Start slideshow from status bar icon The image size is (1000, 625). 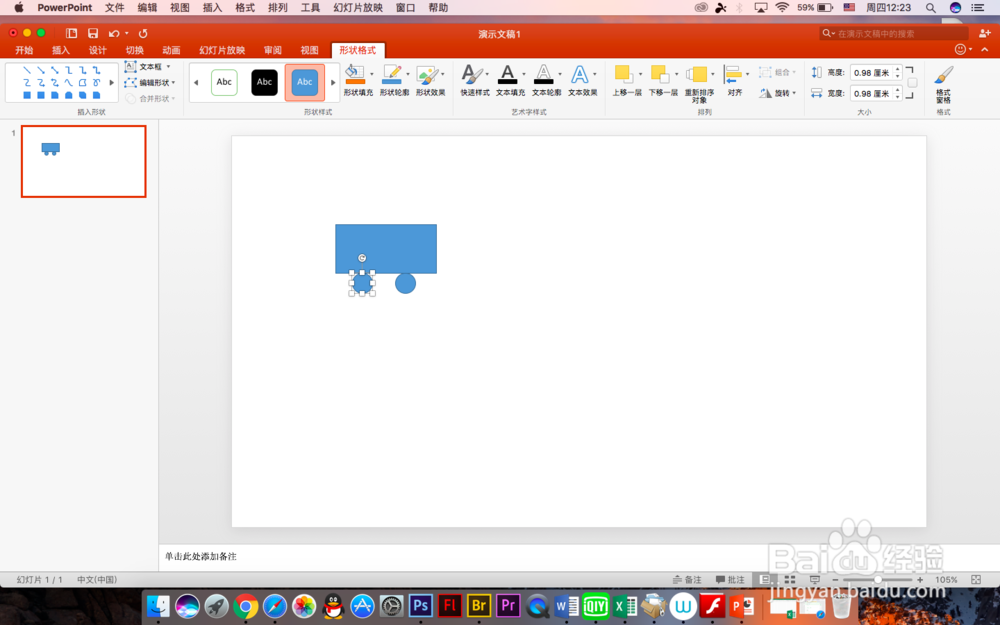click(x=814, y=579)
